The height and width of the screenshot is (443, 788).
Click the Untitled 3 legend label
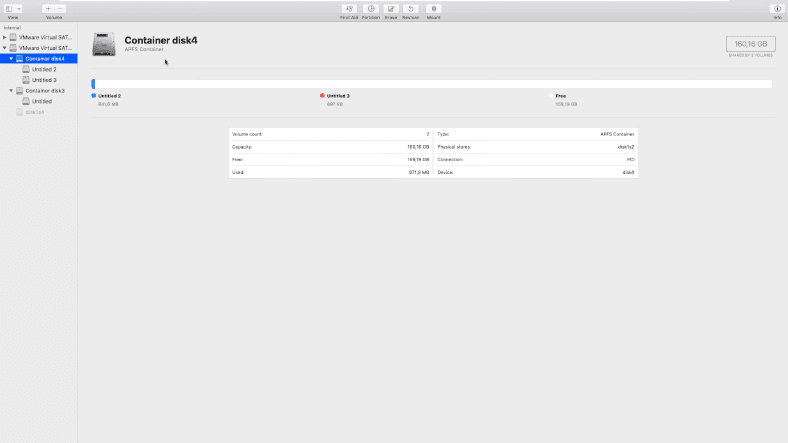tap(338, 96)
